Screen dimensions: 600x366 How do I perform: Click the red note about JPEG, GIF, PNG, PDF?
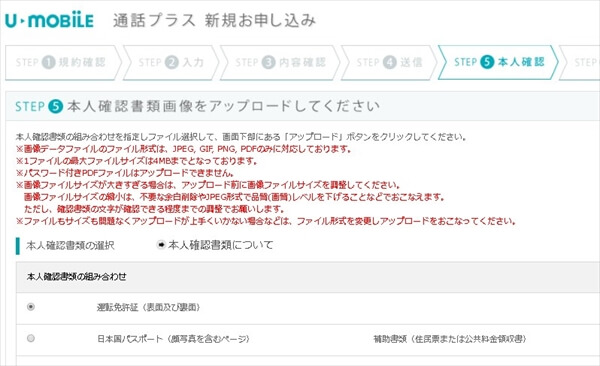(x=184, y=149)
